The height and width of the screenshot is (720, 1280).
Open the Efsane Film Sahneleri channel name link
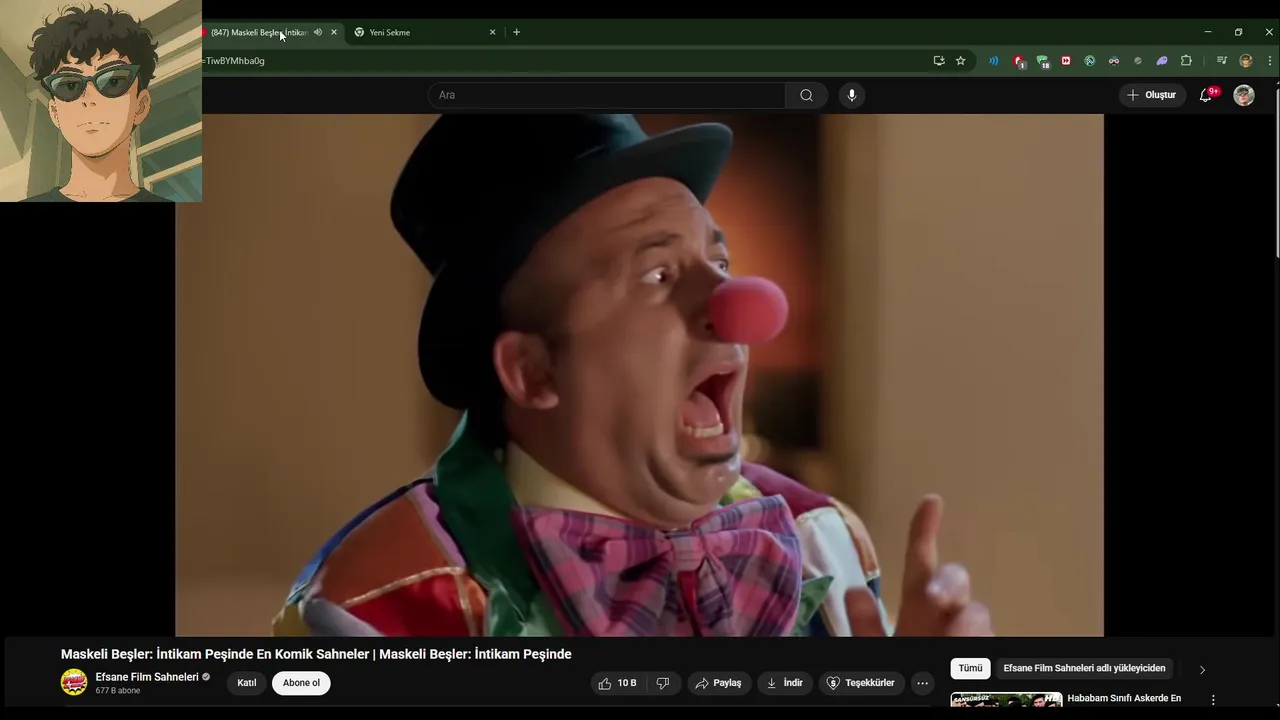click(147, 677)
